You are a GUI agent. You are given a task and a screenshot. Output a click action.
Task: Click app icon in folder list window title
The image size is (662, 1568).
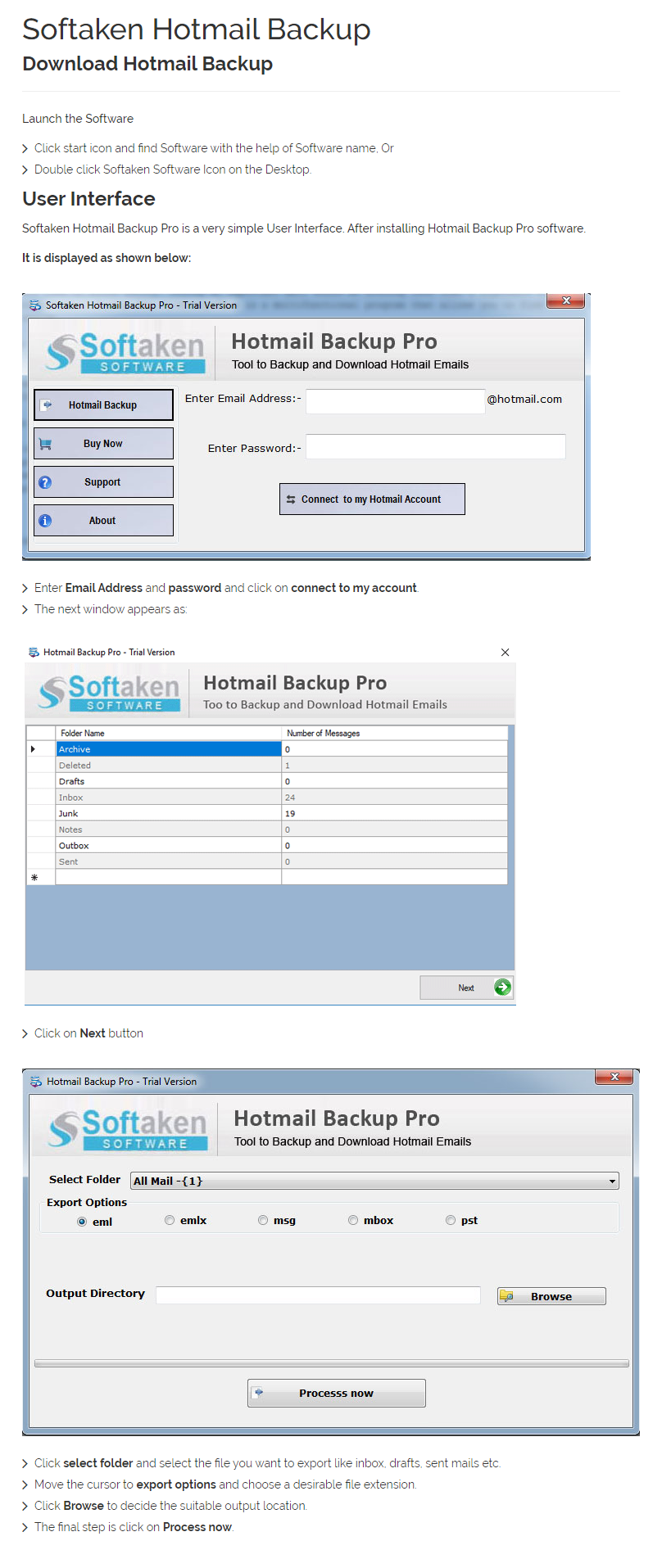click(34, 653)
